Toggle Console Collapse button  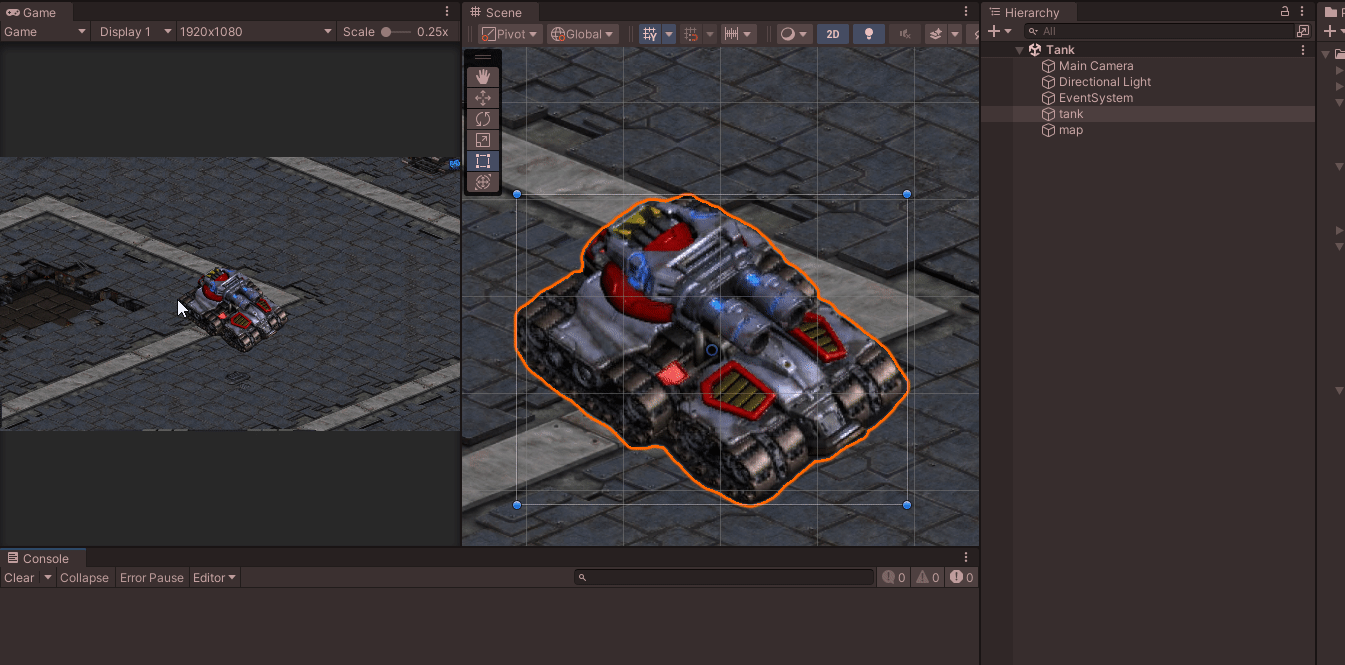[84, 578]
